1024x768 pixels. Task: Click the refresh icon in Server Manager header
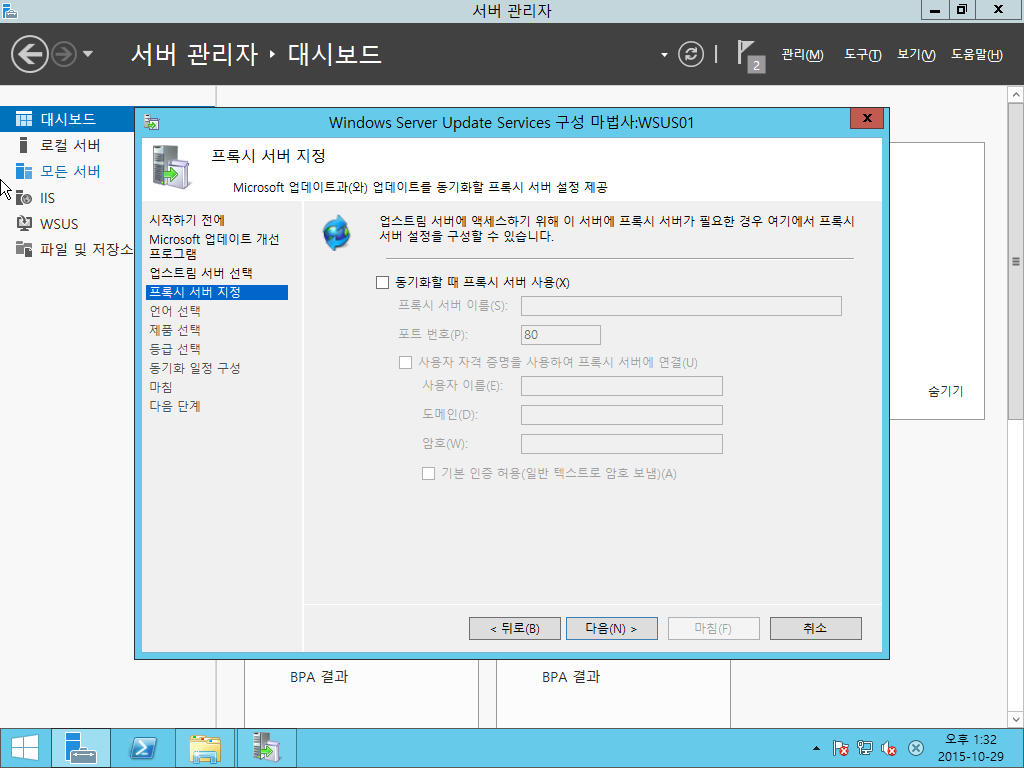(x=691, y=54)
